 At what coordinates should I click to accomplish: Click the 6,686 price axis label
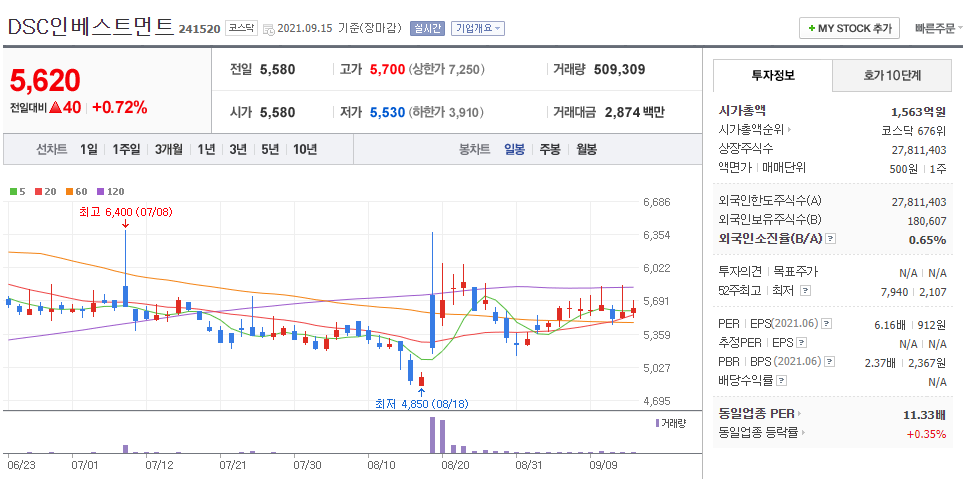tap(657, 202)
